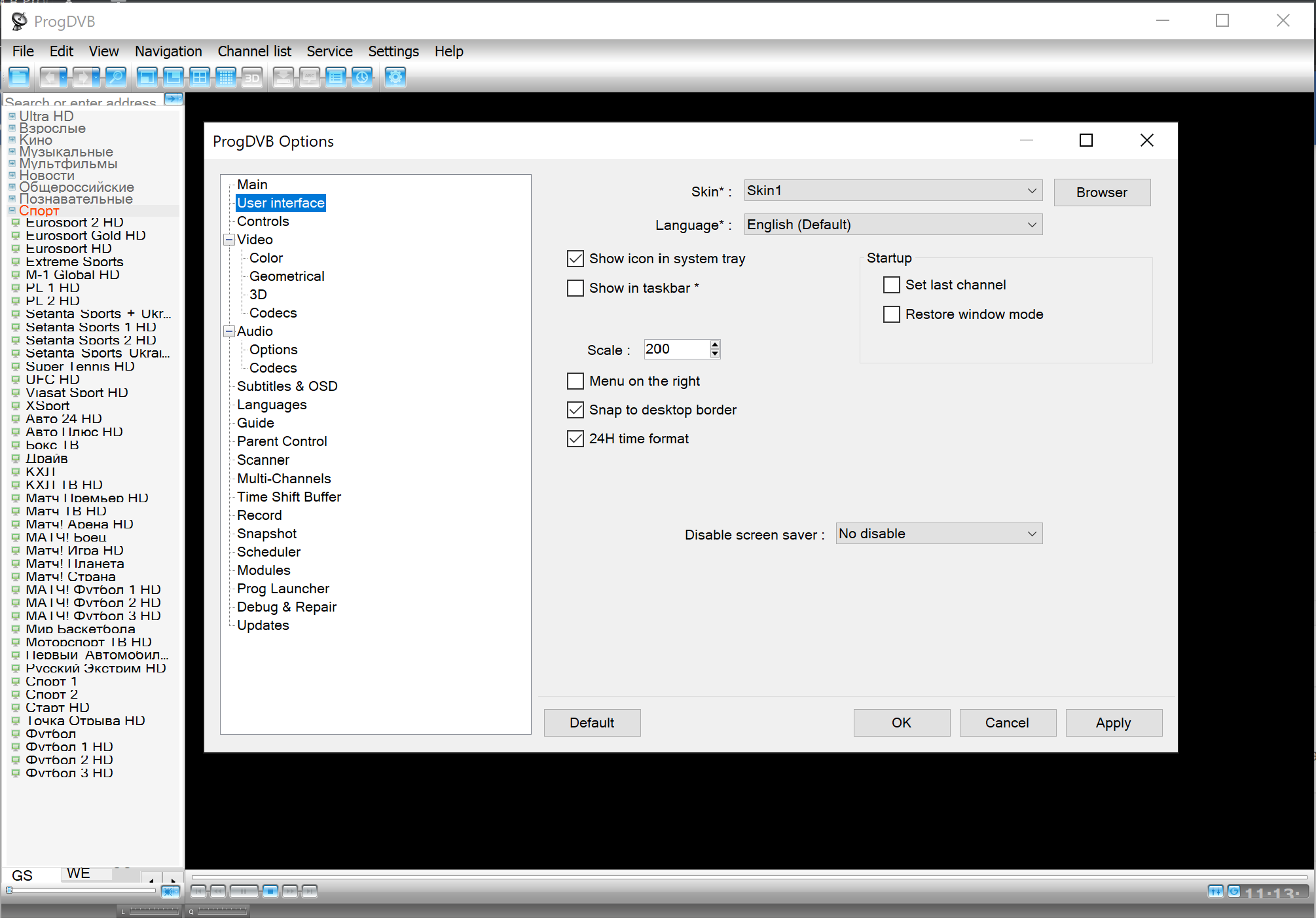Click the volume slider track
Viewport: 1316px width, 918px height.
[82, 890]
